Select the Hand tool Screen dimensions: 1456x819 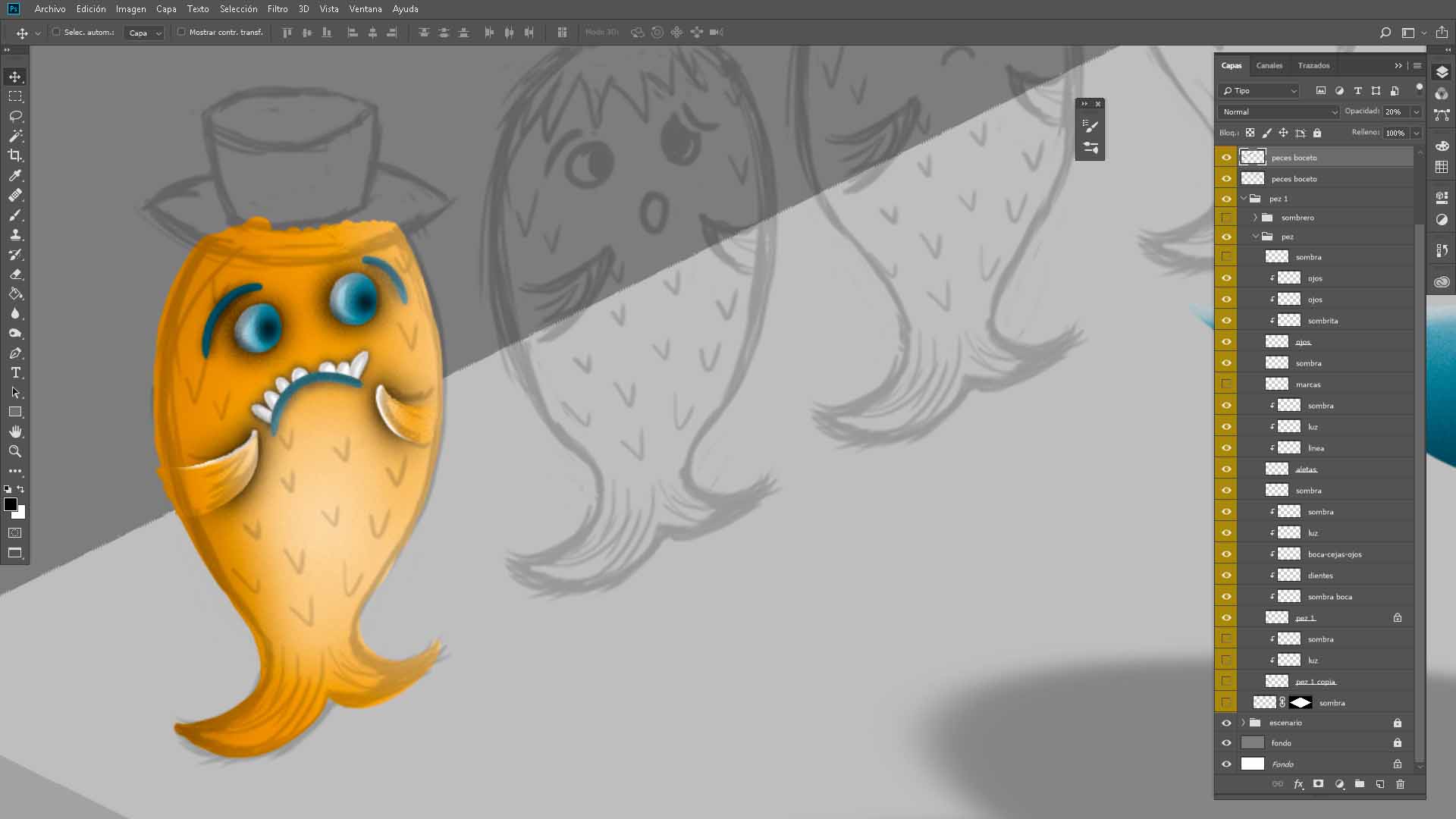(x=15, y=432)
